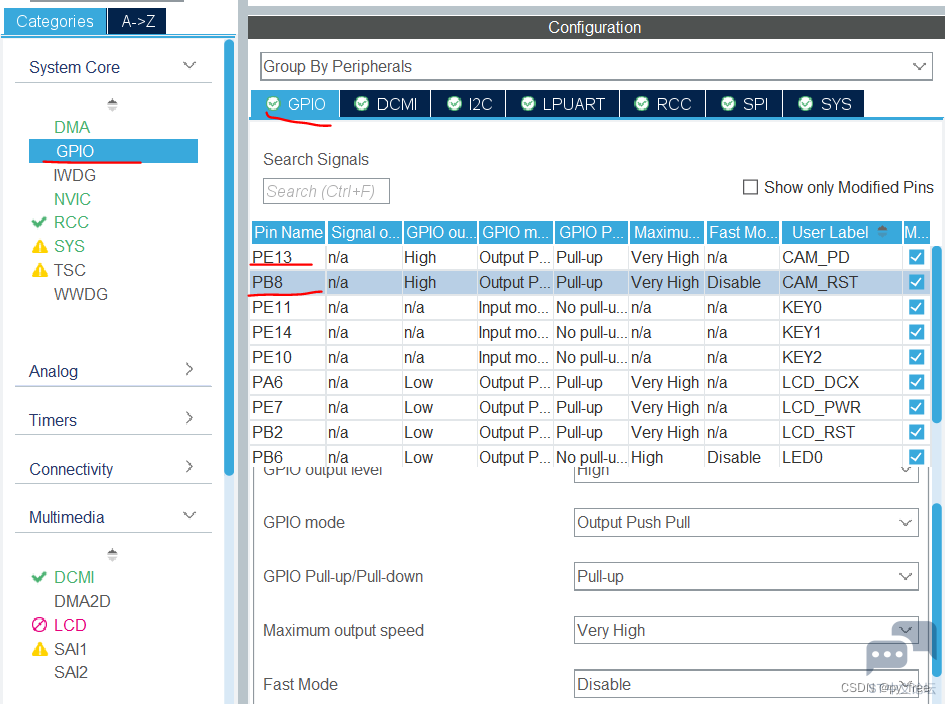The height and width of the screenshot is (704, 945).
Task: Select SAI2 peripheral
Action: pos(71,672)
